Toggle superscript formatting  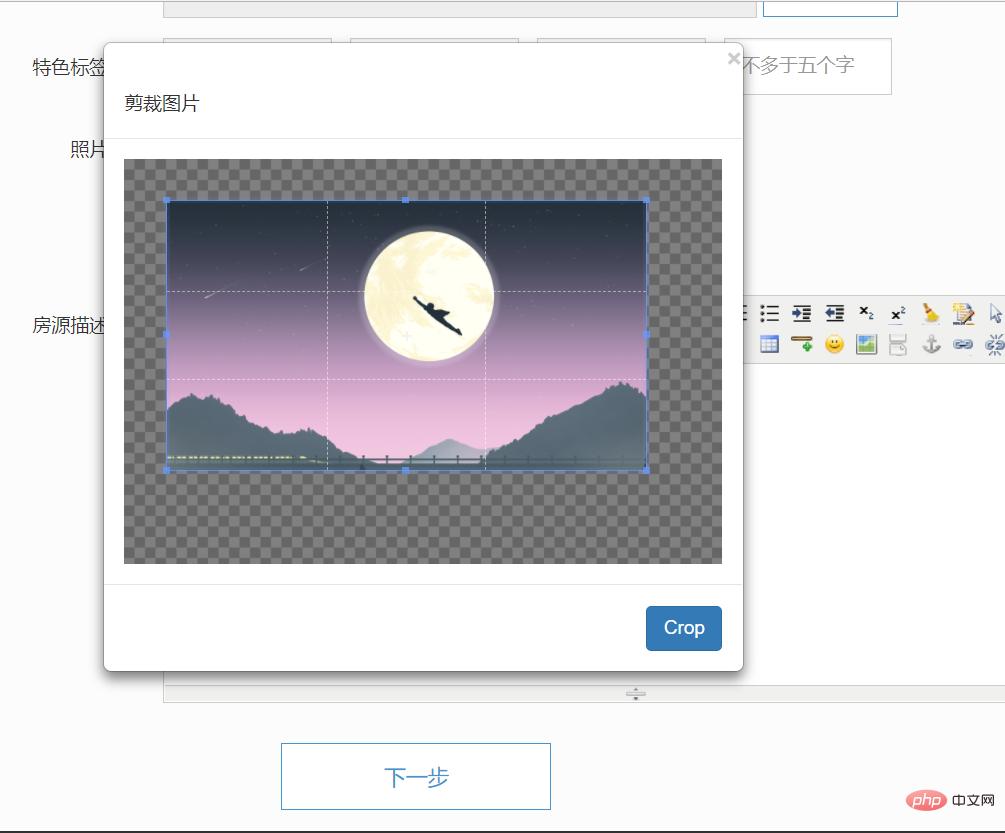coord(898,313)
